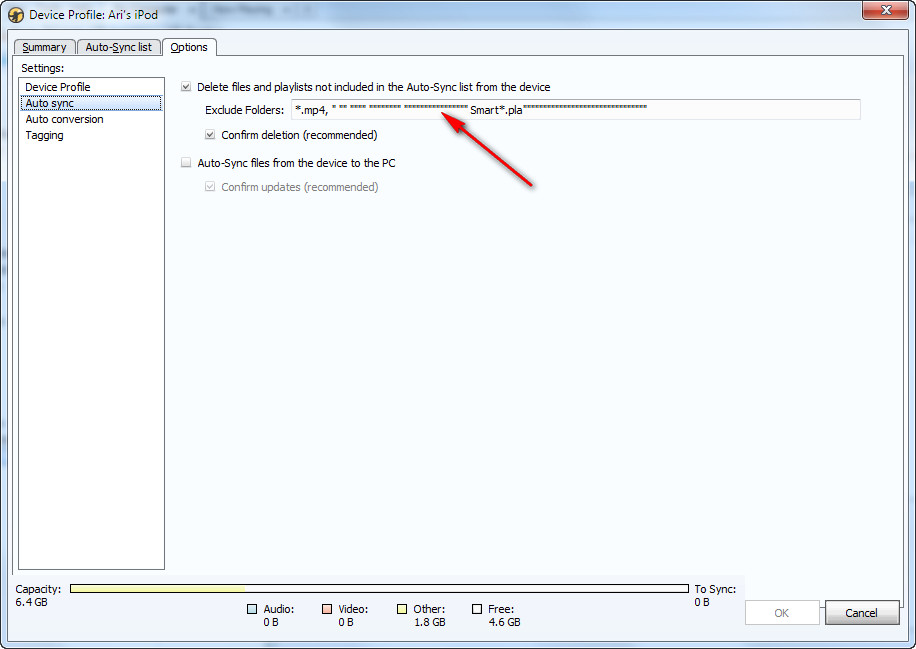Click the MediaMonkey icon in title bar
This screenshot has height=649, width=916.
pyautogui.click(x=15, y=14)
